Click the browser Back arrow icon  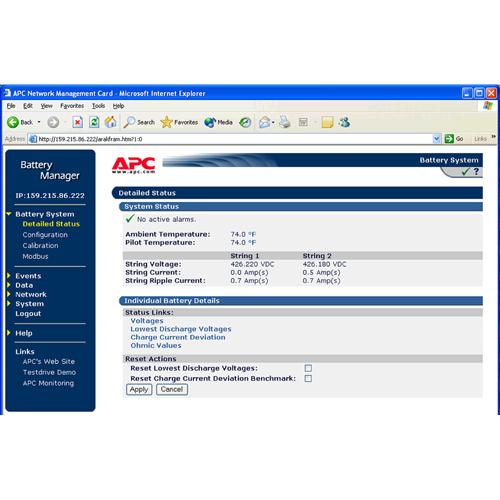pyautogui.click(x=13, y=122)
